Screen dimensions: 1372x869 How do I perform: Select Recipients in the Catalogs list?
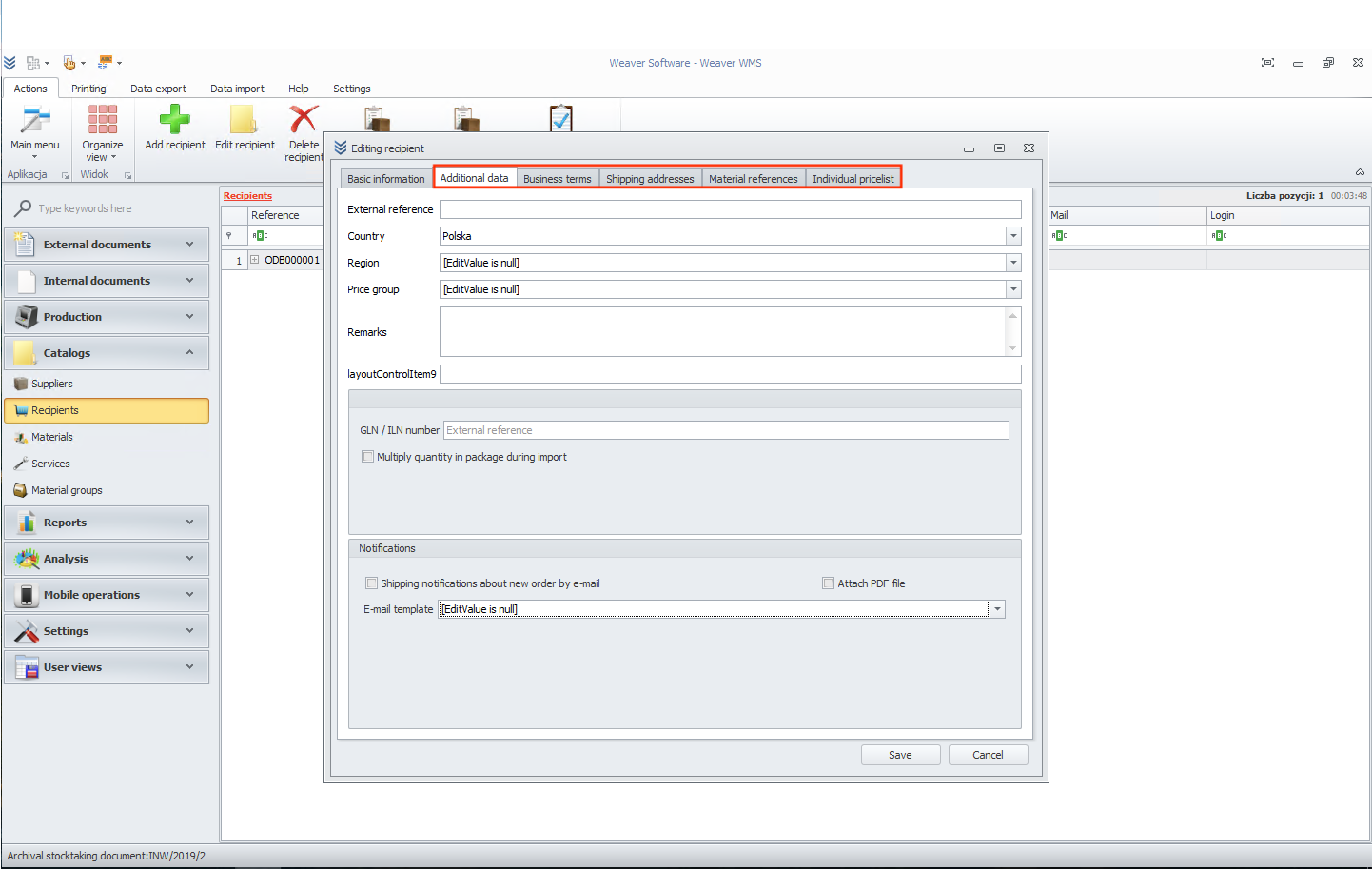click(107, 410)
